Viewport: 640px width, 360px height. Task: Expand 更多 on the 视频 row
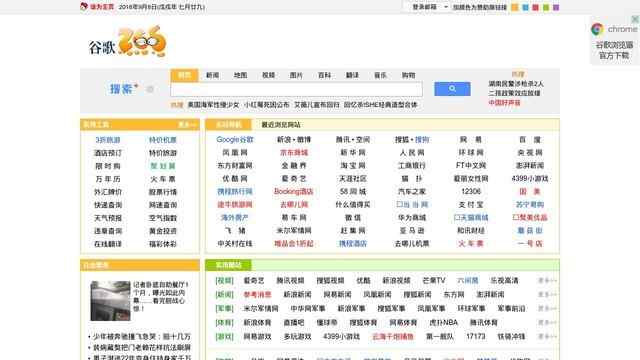pos(547,280)
